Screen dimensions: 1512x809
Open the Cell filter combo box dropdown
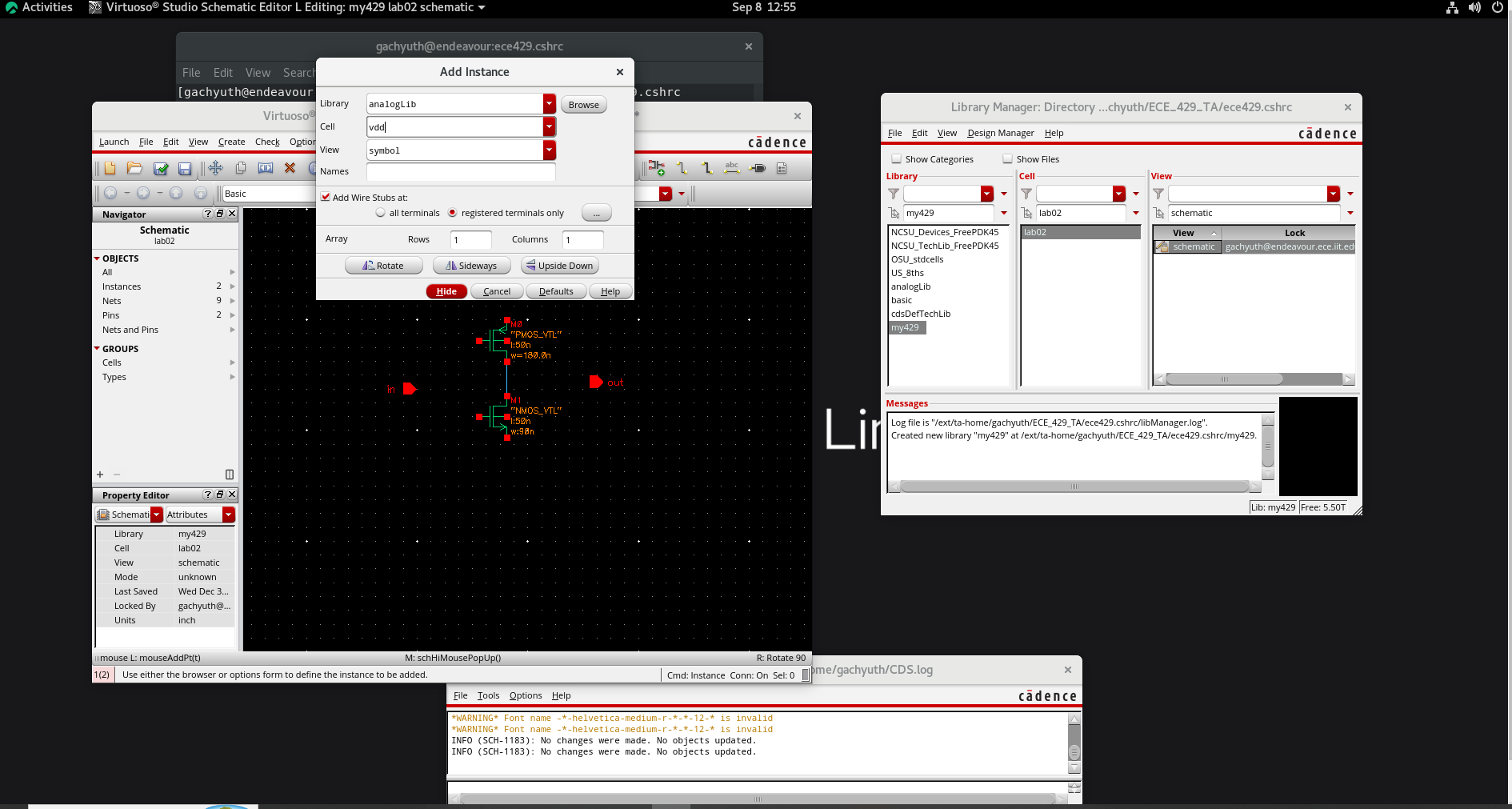coord(1119,194)
